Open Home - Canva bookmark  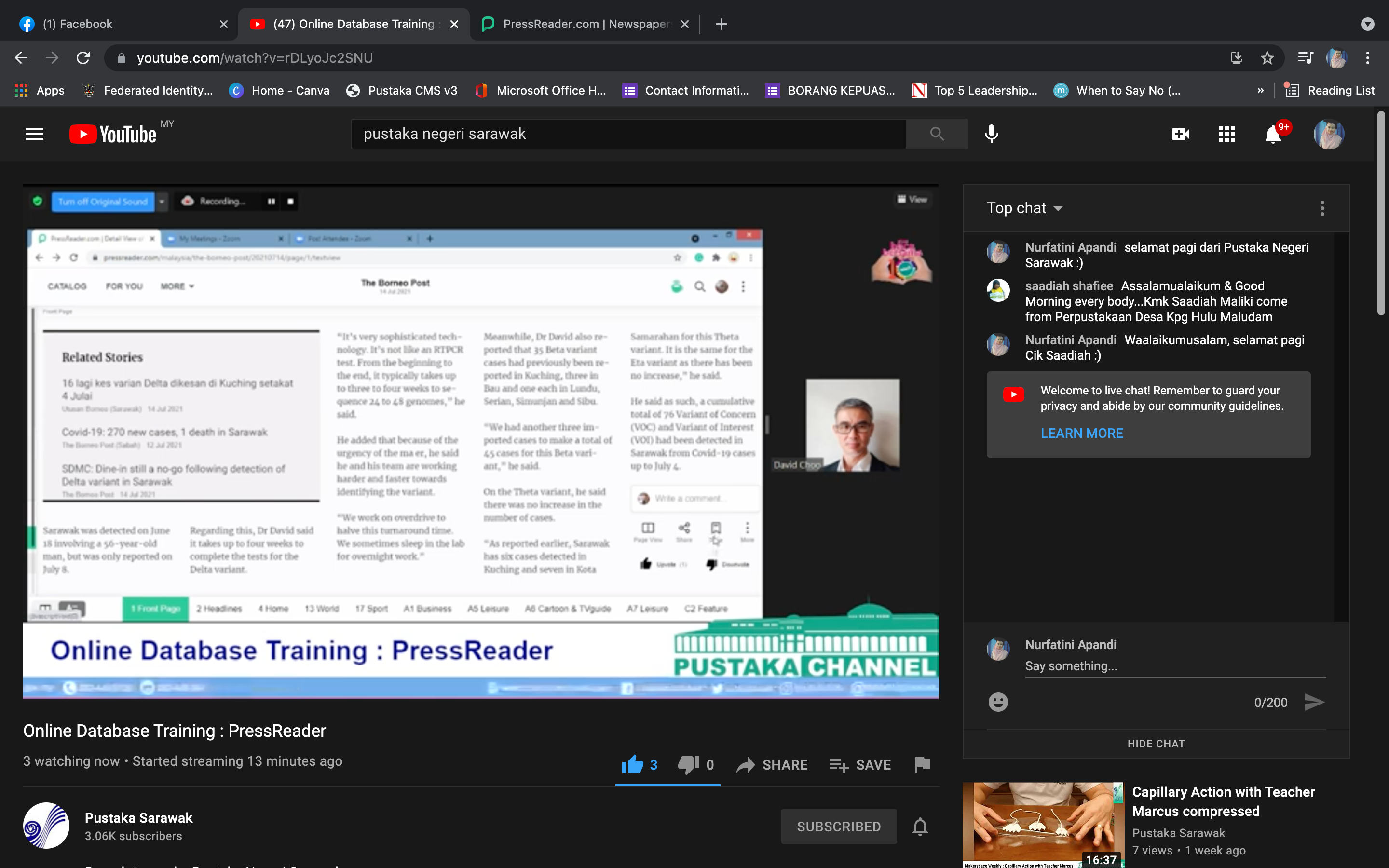(x=279, y=91)
